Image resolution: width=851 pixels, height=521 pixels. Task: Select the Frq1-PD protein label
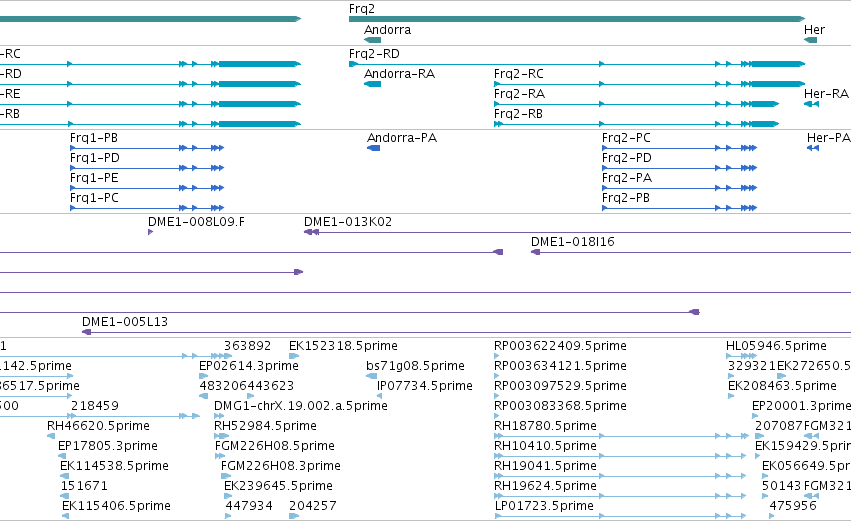pyautogui.click(x=94, y=158)
